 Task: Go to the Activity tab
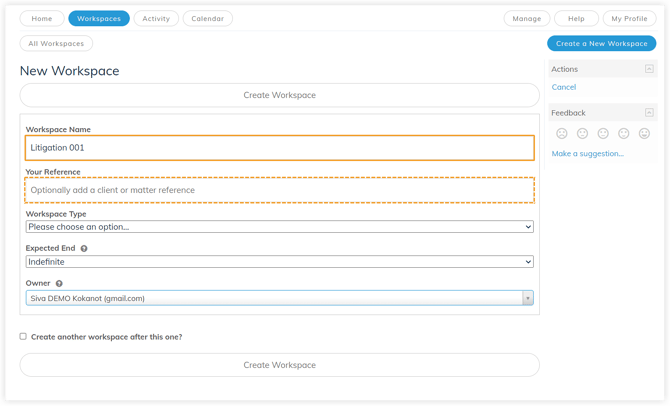[156, 18]
